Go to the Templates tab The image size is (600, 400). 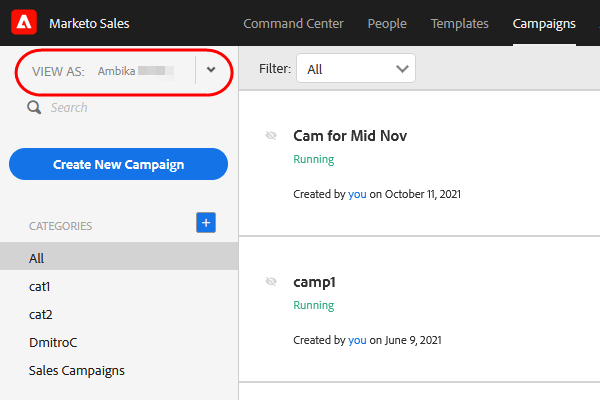pyautogui.click(x=459, y=23)
